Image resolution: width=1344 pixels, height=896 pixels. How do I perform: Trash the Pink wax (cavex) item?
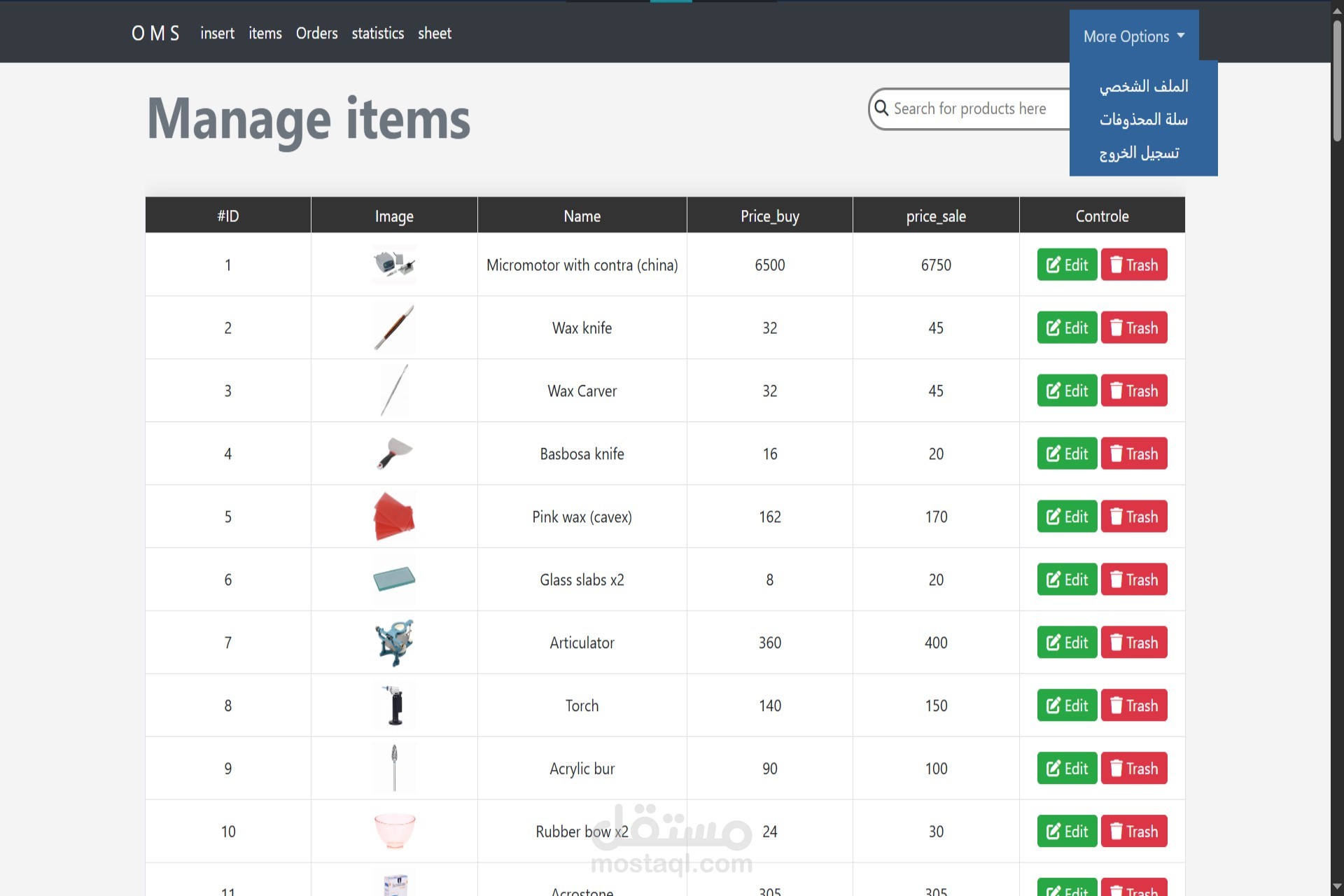tap(1134, 517)
